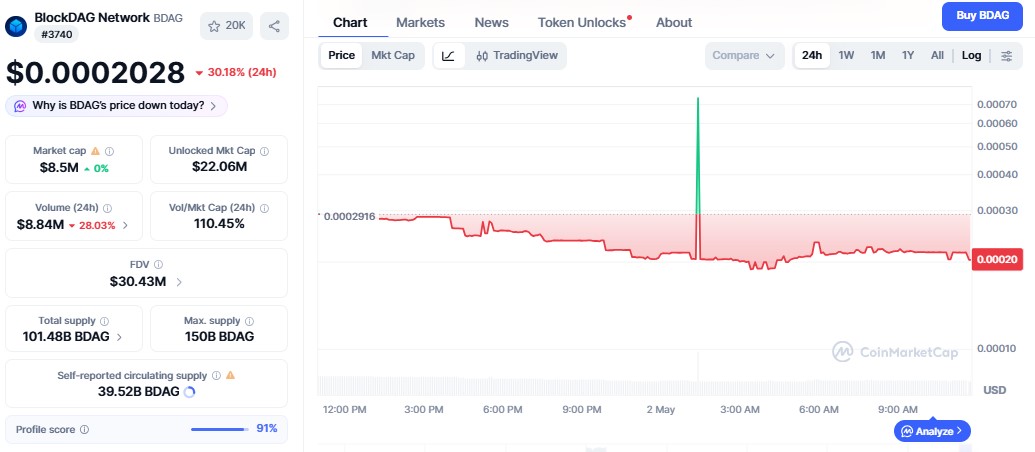The width and height of the screenshot is (1035, 452).
Task: Select 1M time range
Action: point(878,55)
